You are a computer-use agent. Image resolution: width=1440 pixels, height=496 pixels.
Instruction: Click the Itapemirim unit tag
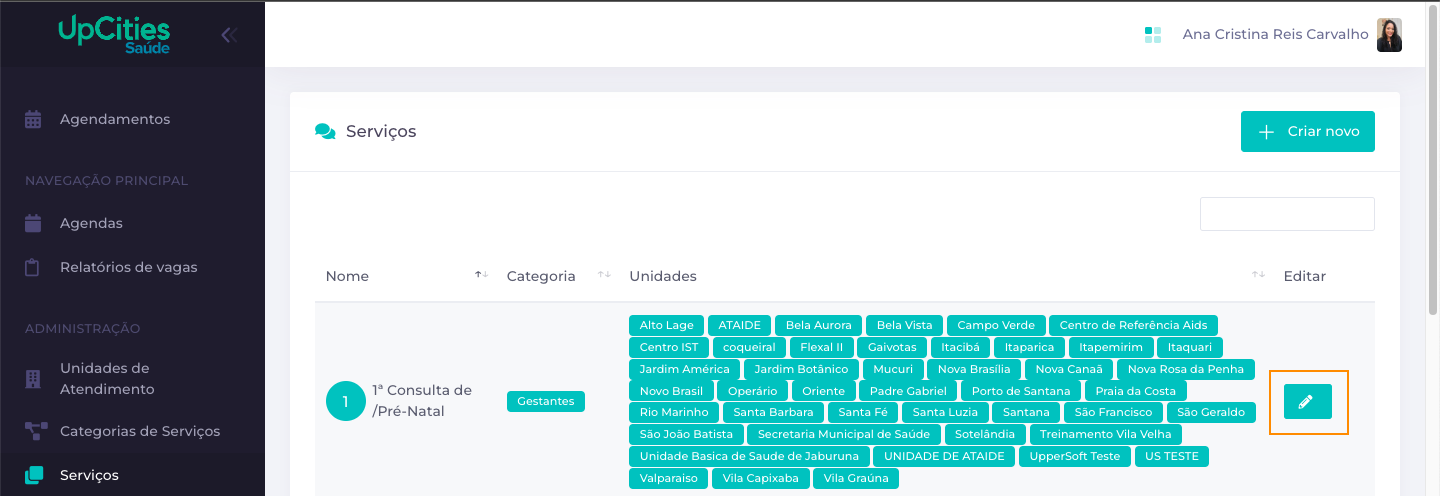[x=1111, y=347]
